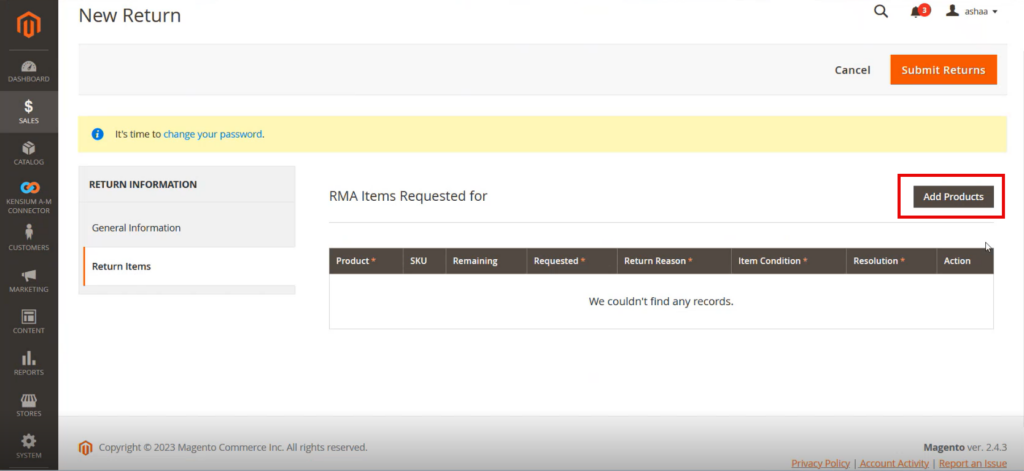Open the Kensium A-M Connector menu
The height and width of the screenshot is (471, 1024).
click(29, 198)
